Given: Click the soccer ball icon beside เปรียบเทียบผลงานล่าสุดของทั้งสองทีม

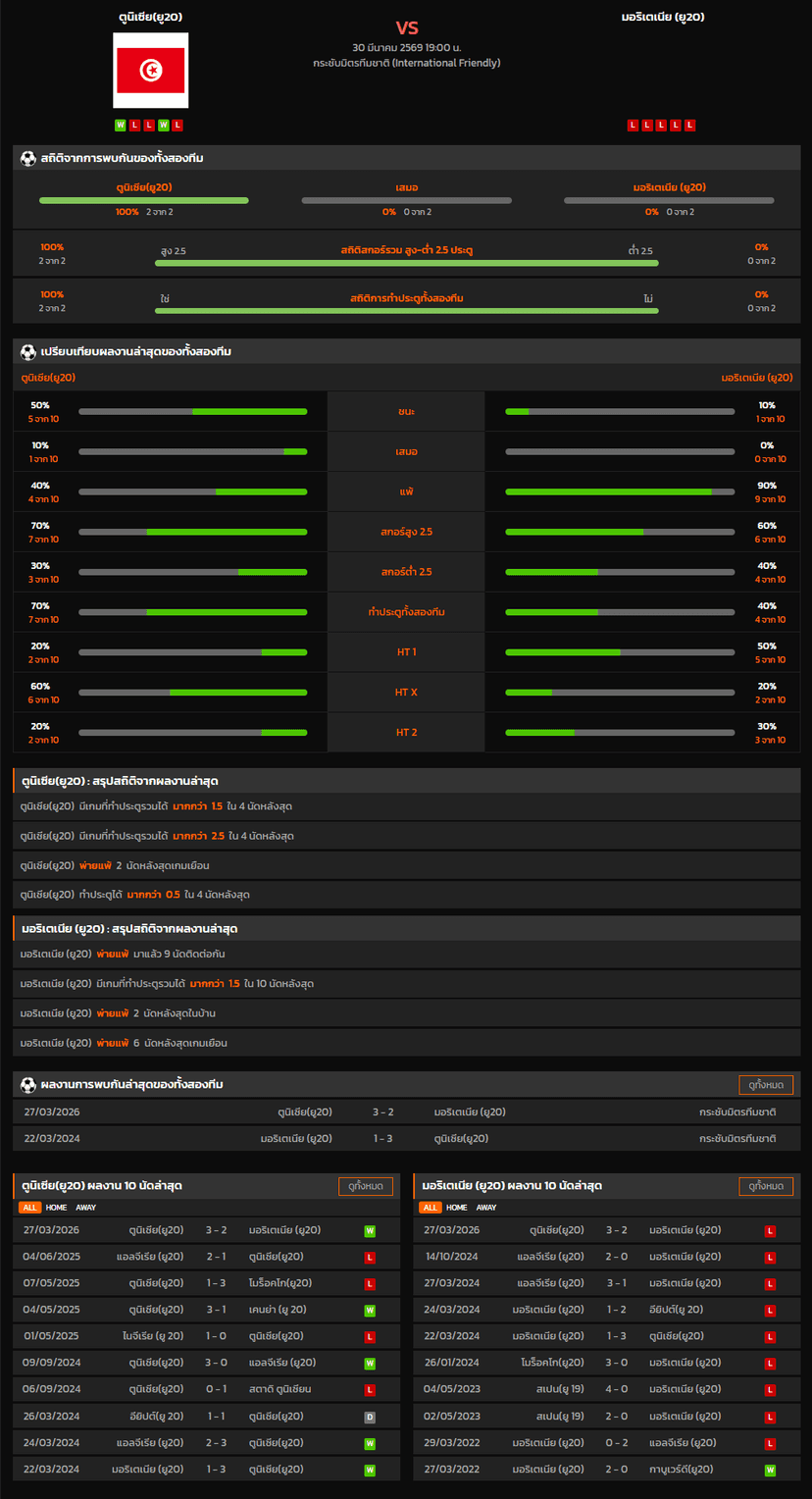Looking at the screenshot, I should click(28, 351).
